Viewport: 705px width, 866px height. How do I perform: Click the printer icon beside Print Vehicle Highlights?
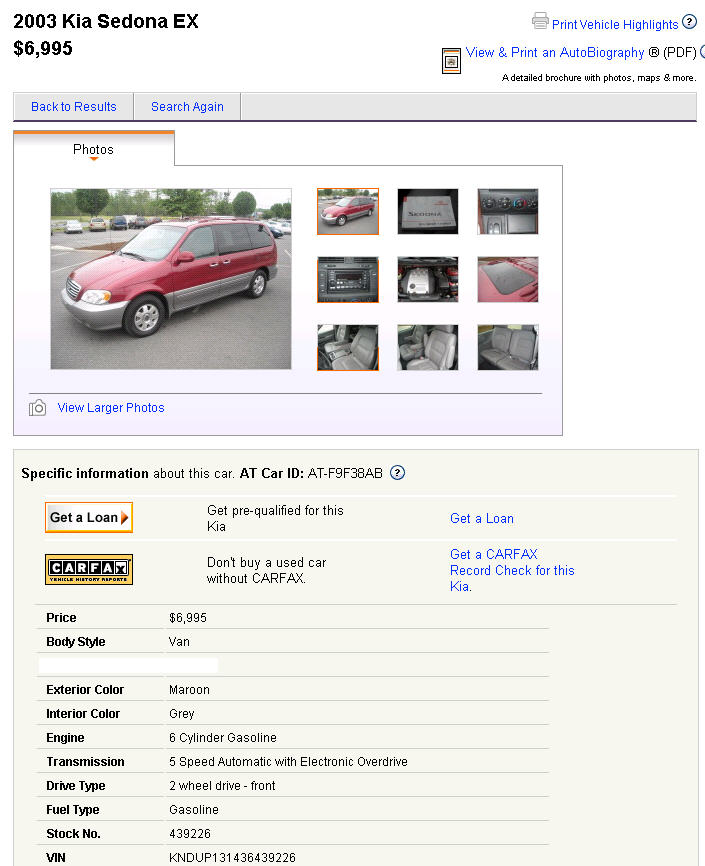click(540, 21)
